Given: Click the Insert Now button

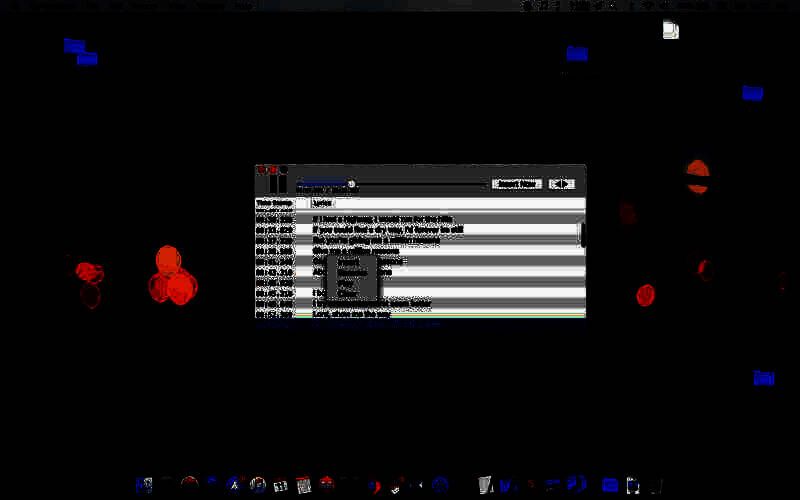Looking at the screenshot, I should coord(517,184).
